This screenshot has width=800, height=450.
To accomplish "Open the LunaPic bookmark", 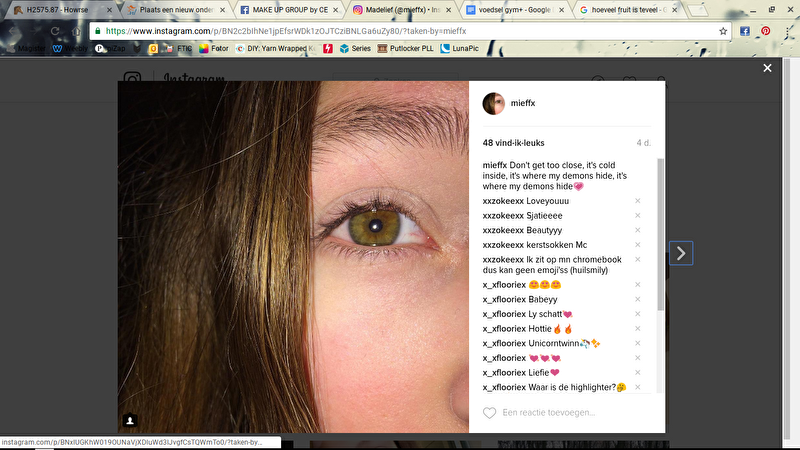I will click(460, 48).
